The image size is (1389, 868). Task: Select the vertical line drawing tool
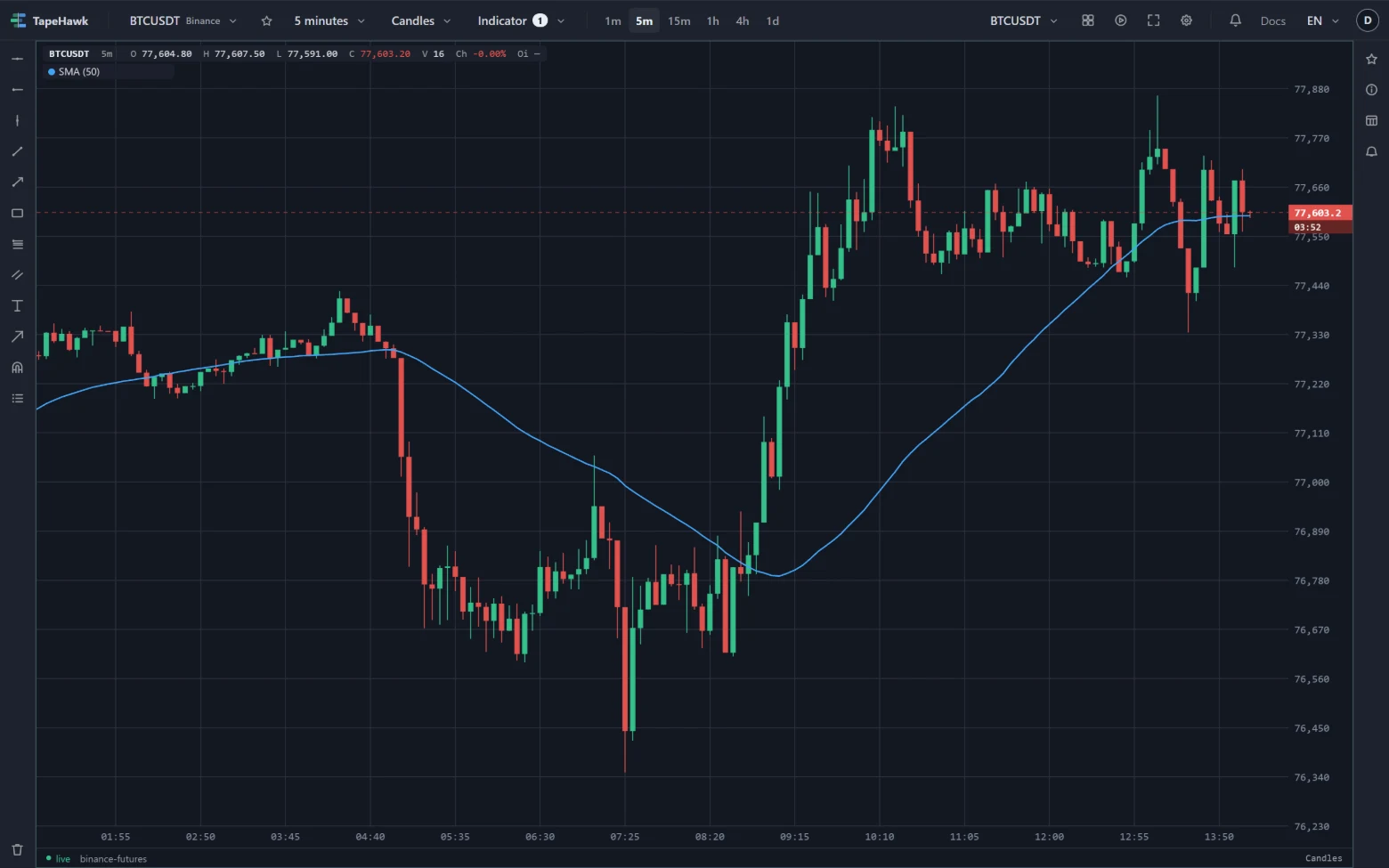[17, 120]
